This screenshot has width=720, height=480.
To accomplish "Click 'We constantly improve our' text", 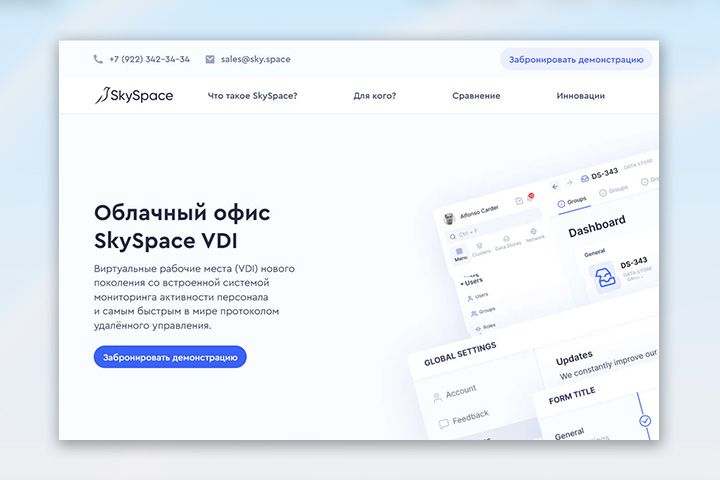I will (x=608, y=365).
